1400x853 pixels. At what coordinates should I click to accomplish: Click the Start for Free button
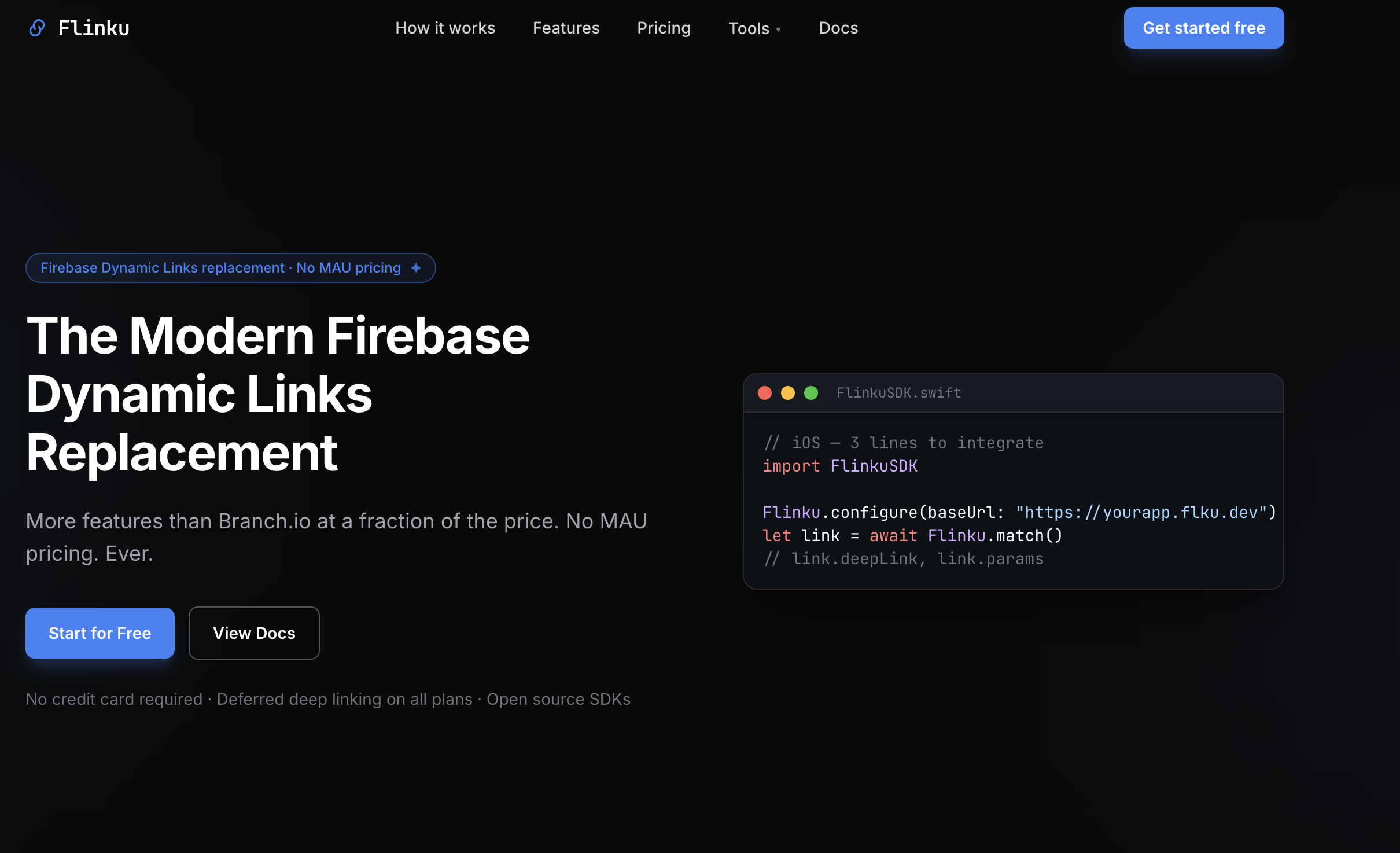click(100, 633)
